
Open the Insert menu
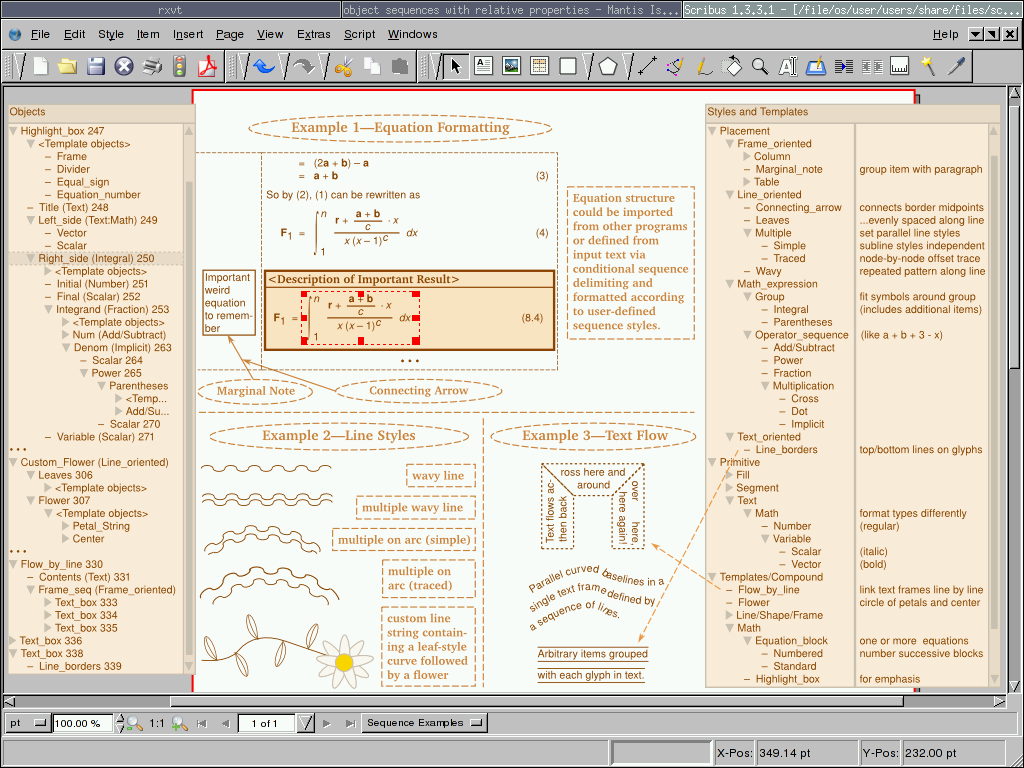188,34
